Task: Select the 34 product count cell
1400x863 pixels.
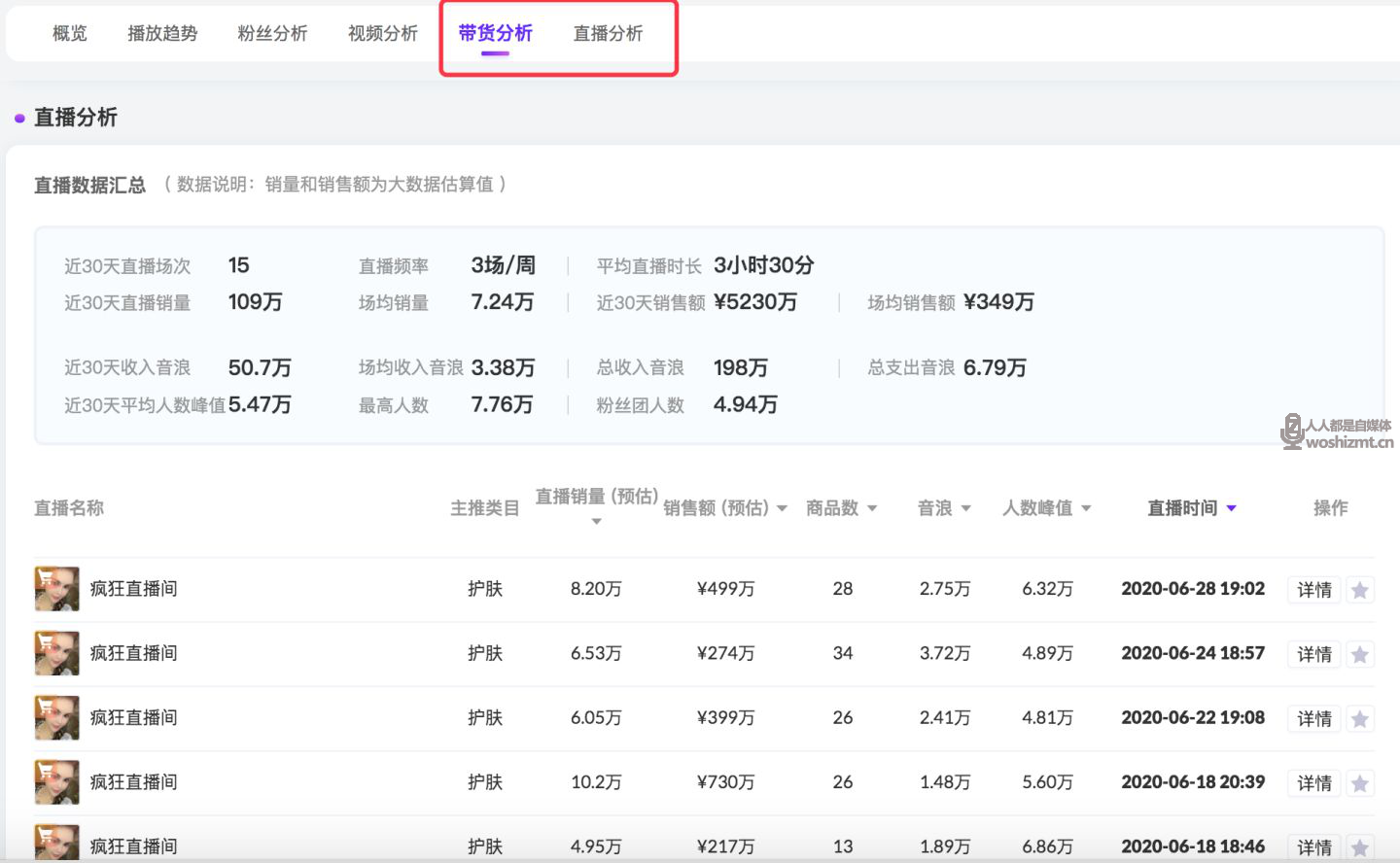Action: pyautogui.click(x=843, y=653)
